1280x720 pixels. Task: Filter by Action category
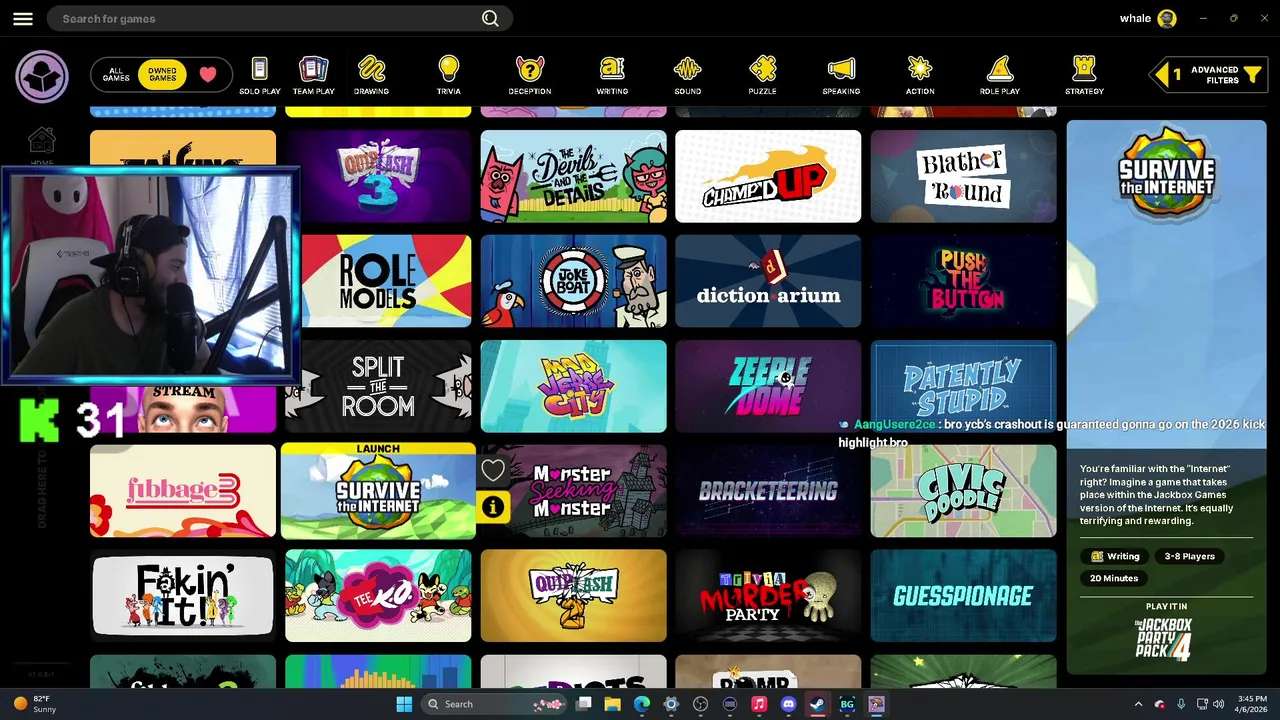[920, 76]
